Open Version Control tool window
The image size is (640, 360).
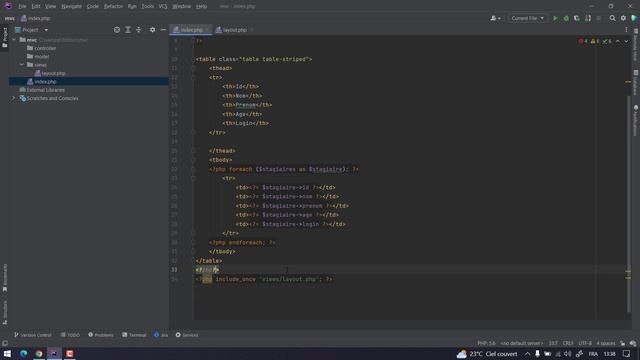pyautogui.click(x=33, y=335)
